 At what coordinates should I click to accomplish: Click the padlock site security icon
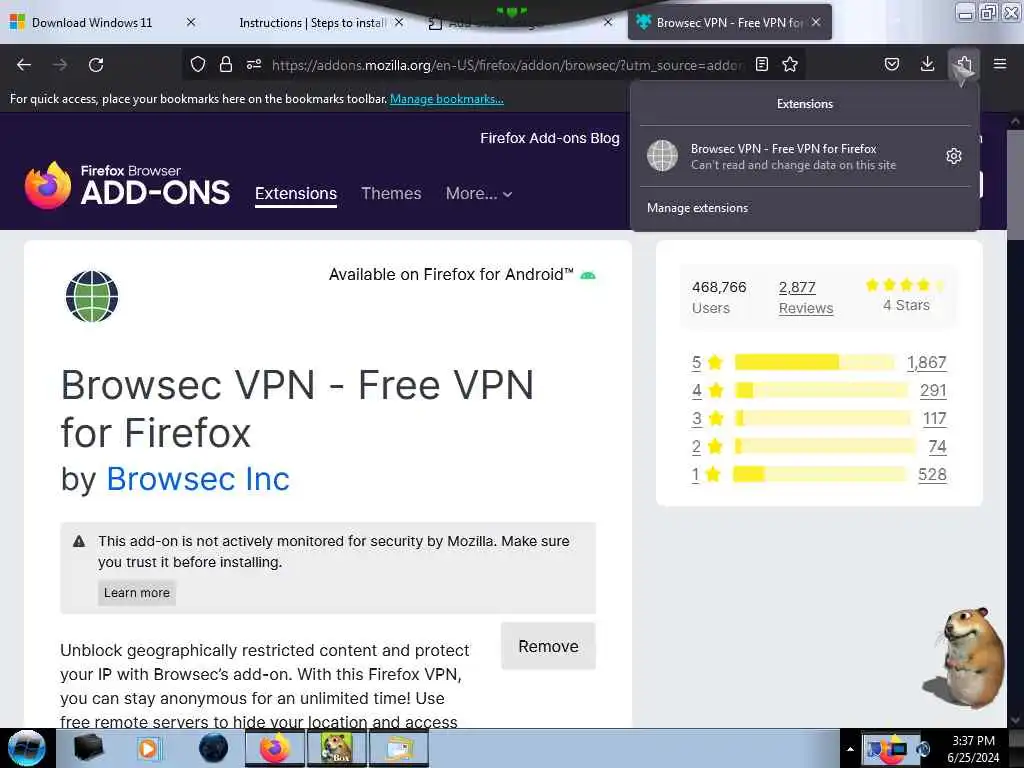coord(226,64)
